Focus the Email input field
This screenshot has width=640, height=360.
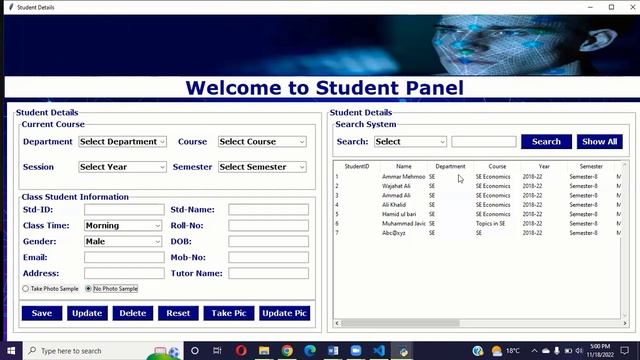[x=124, y=257]
